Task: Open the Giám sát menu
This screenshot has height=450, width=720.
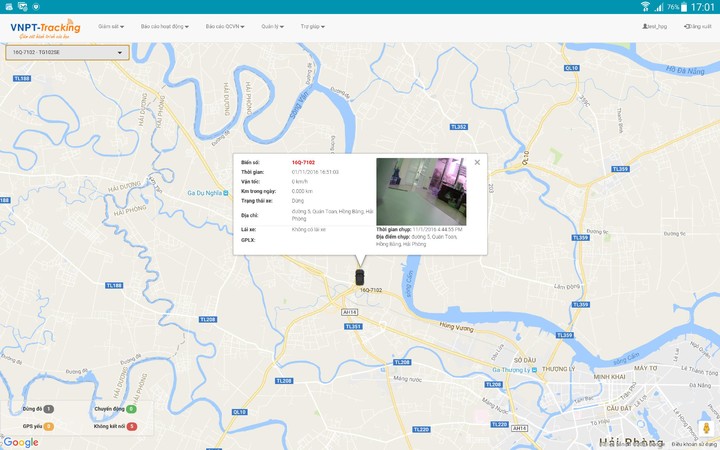Action: pos(111,27)
